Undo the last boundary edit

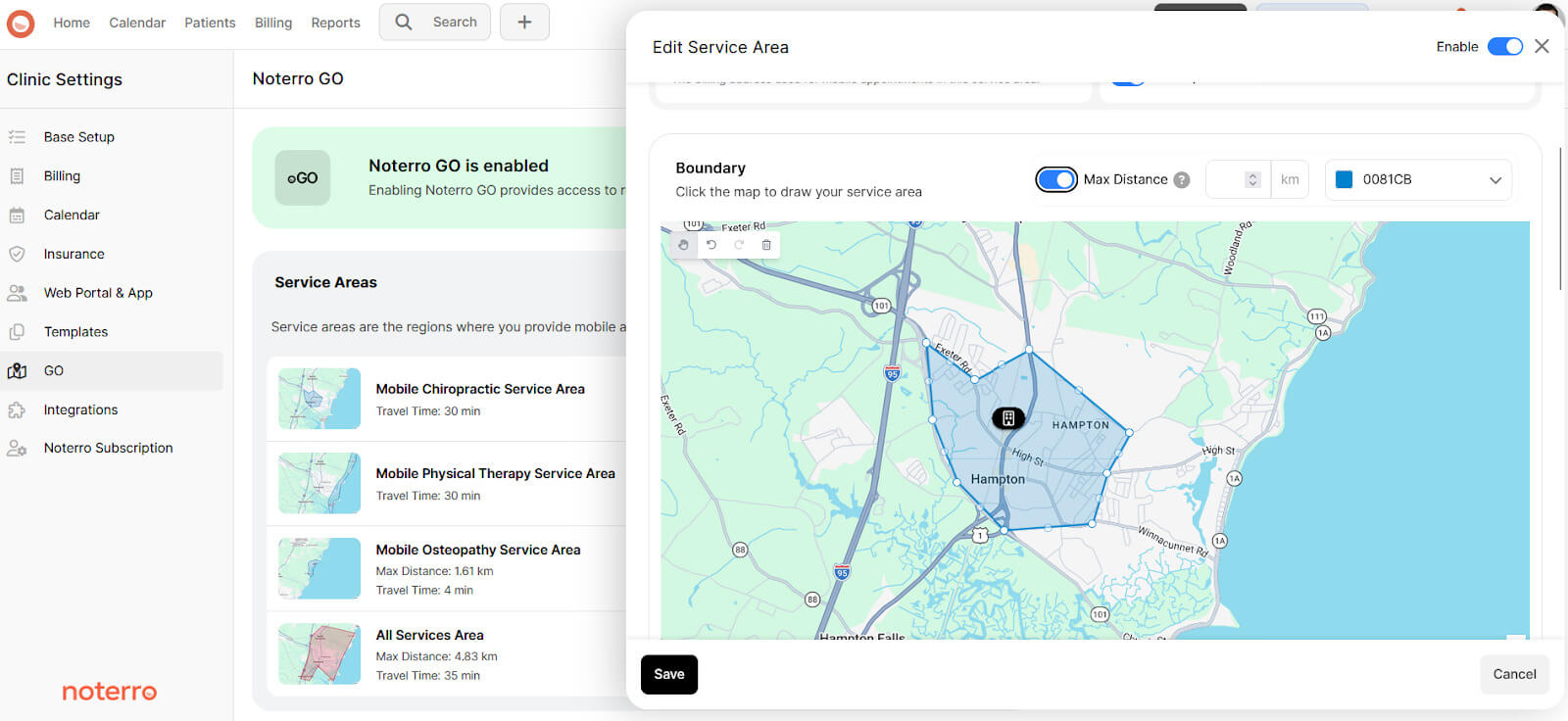pos(711,245)
